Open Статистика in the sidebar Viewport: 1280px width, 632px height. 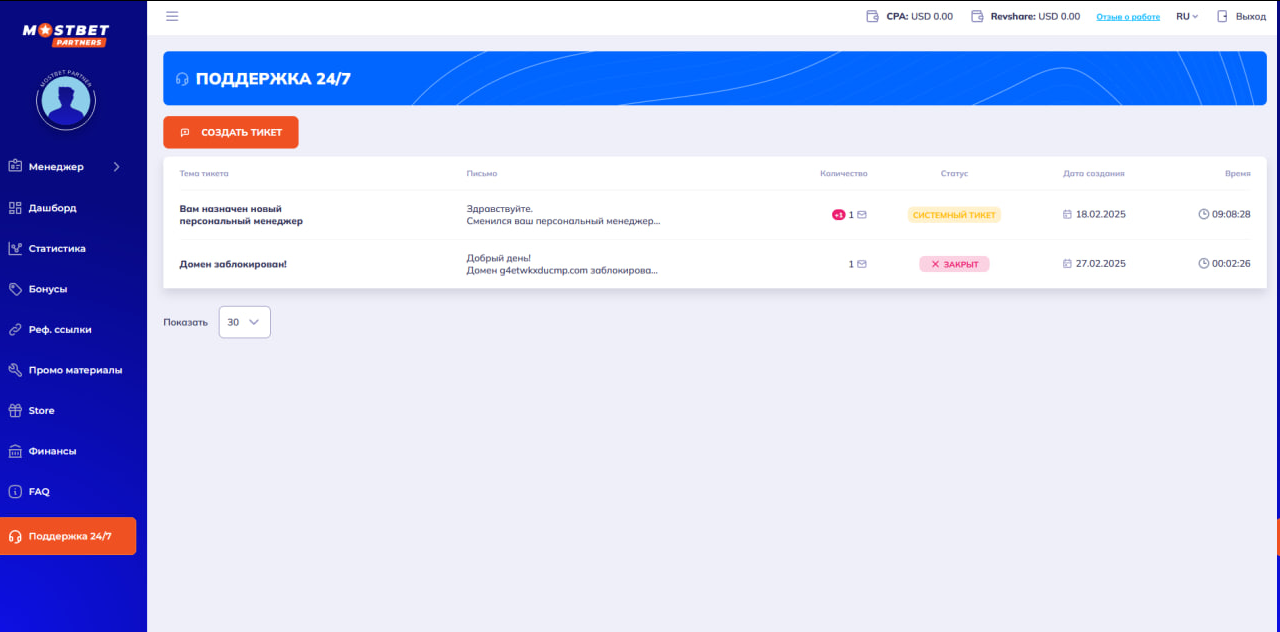pos(57,248)
